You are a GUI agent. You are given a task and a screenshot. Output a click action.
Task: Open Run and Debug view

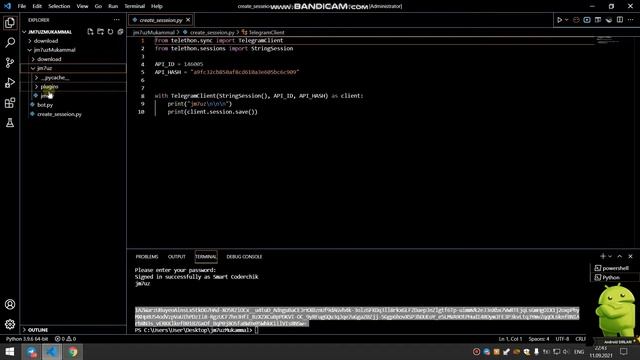(x=10, y=82)
